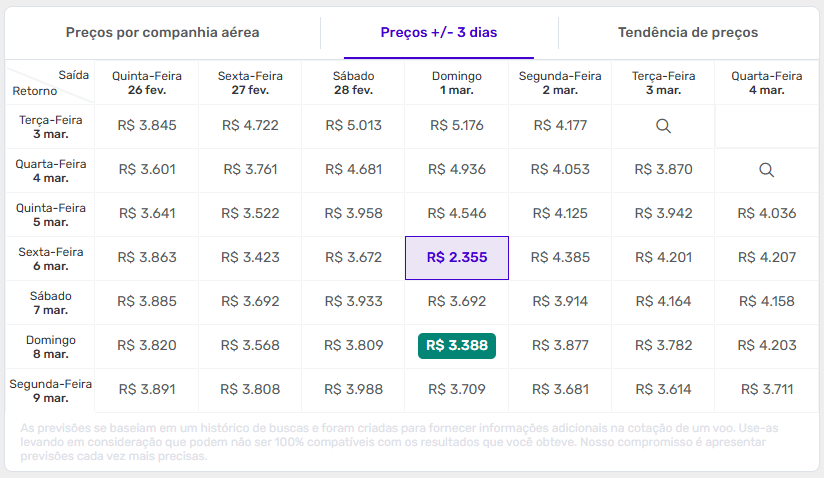Click the R$ 3.711 fare
This screenshot has height=478, width=824.
(766, 390)
